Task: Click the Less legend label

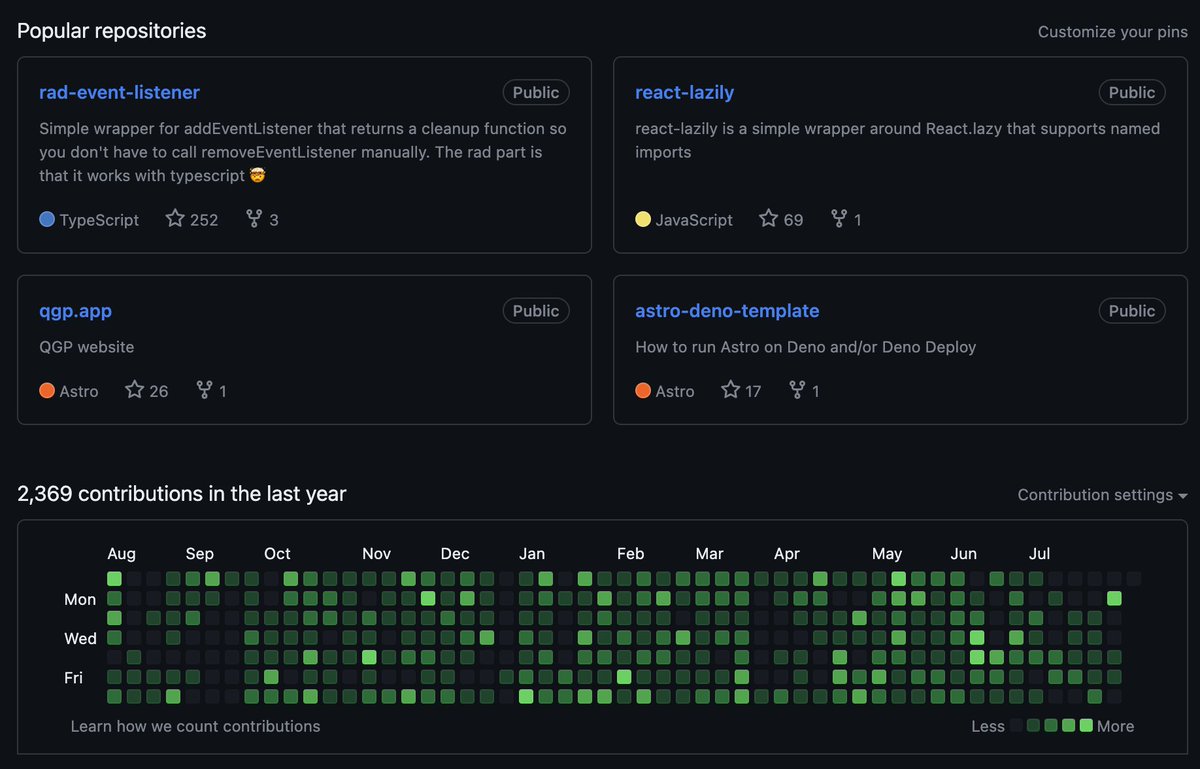Action: [x=988, y=726]
